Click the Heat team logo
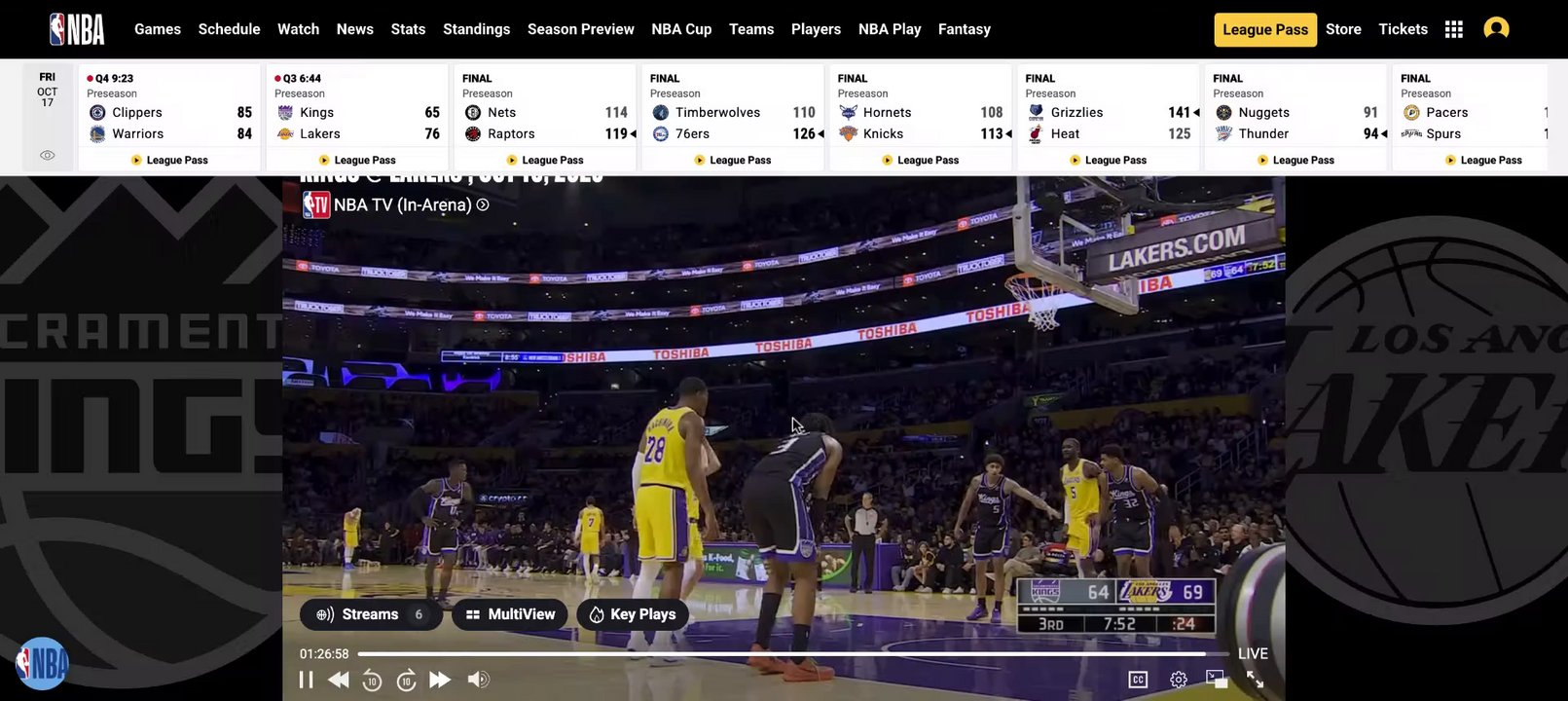 click(1036, 134)
